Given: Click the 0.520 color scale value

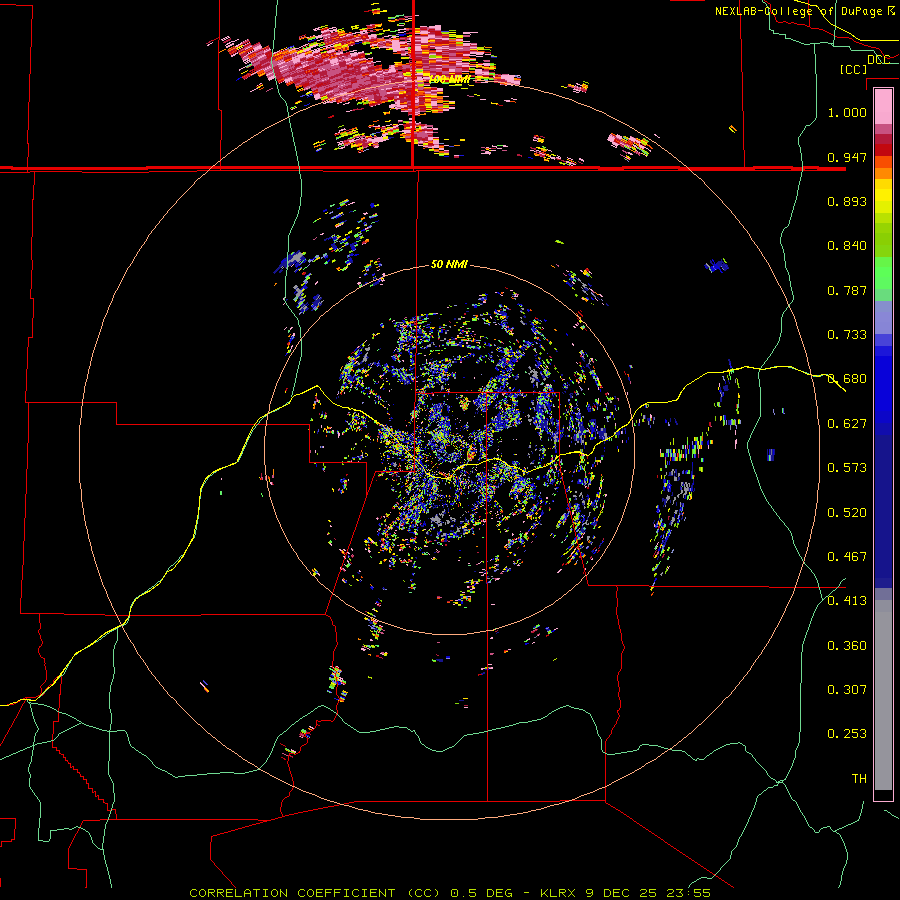Looking at the screenshot, I should pos(847,513).
